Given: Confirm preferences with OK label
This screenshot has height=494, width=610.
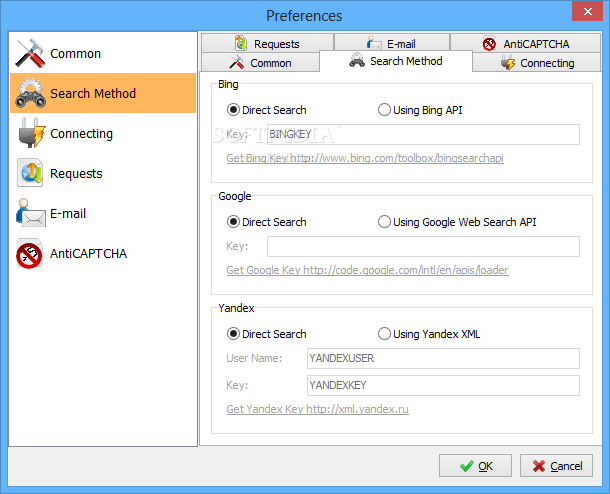Looking at the screenshot, I should point(486,466).
